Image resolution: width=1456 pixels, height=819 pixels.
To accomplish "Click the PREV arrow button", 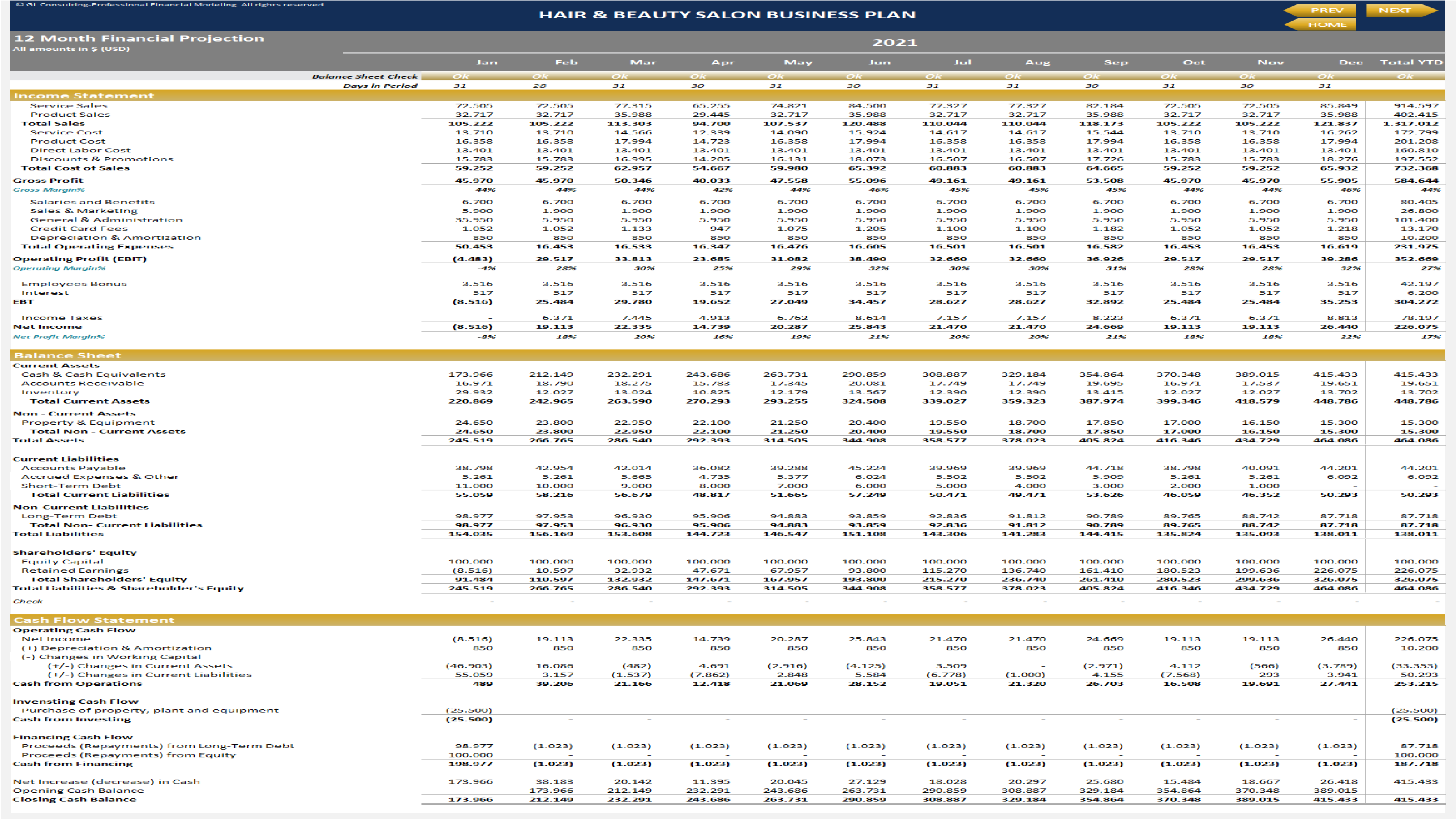I will coord(1321,10).
